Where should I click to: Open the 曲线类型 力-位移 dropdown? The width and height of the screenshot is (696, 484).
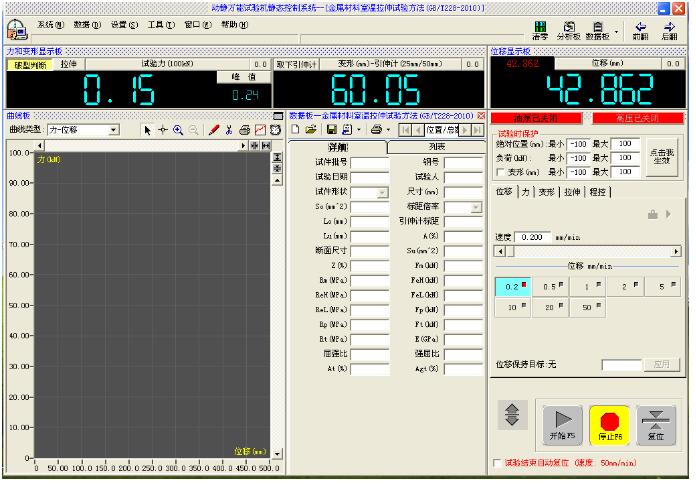113,130
